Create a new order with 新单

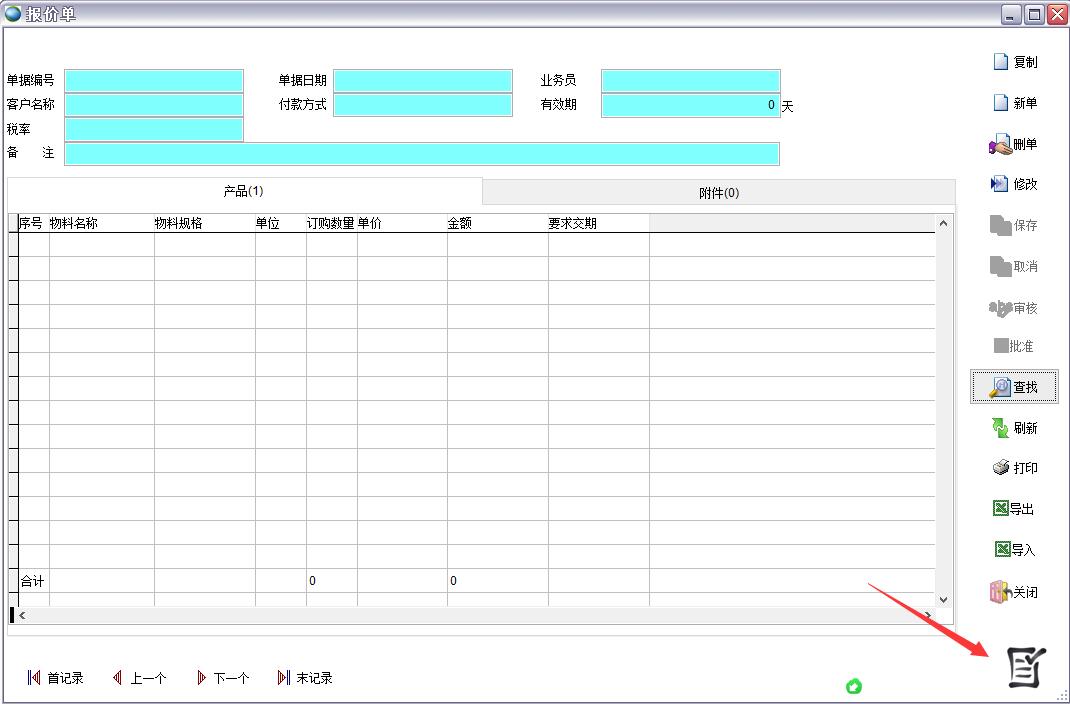(x=1014, y=103)
